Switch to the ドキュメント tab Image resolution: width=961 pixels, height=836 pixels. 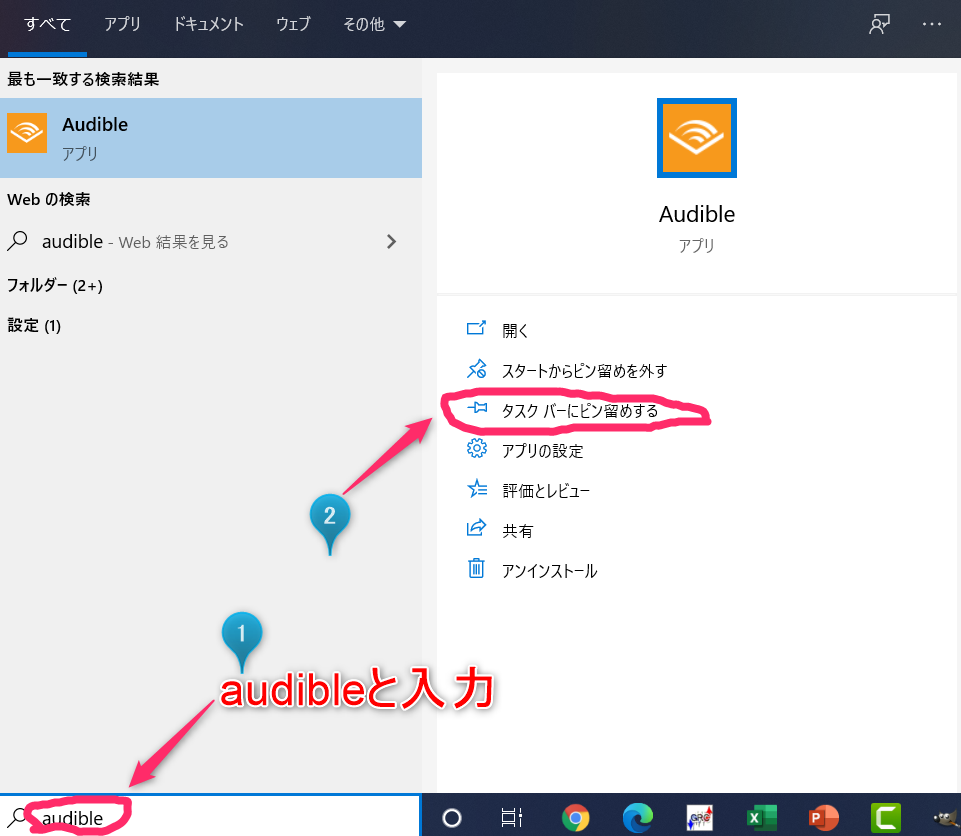208,25
